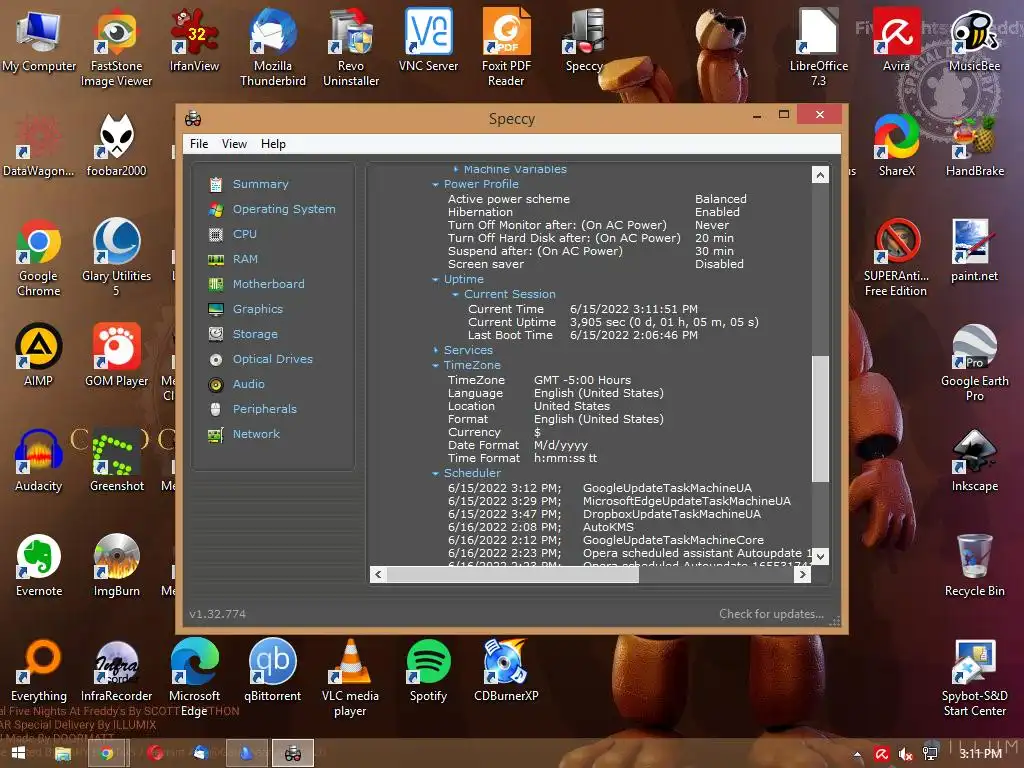Select the Evernote desktop icon
This screenshot has height=768, width=1024.
point(39,566)
